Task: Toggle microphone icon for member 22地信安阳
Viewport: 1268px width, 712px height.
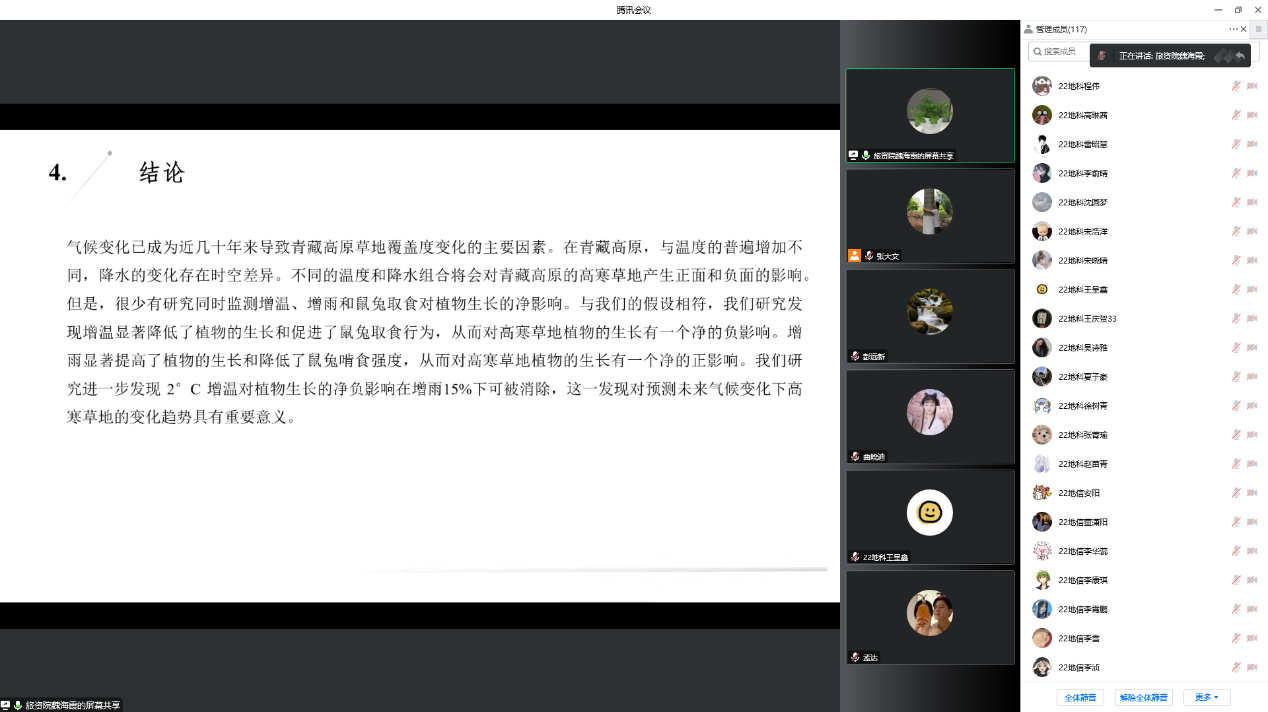Action: (x=1236, y=492)
